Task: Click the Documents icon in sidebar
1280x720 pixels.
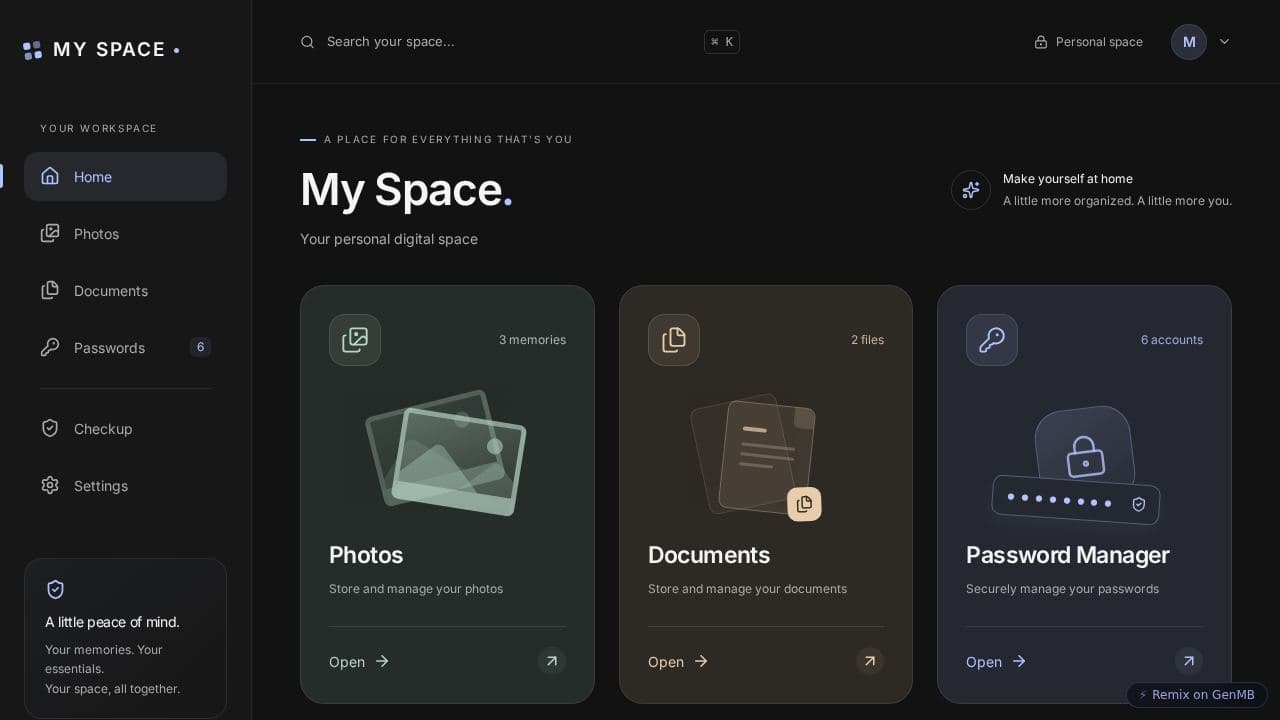Action: (x=50, y=290)
